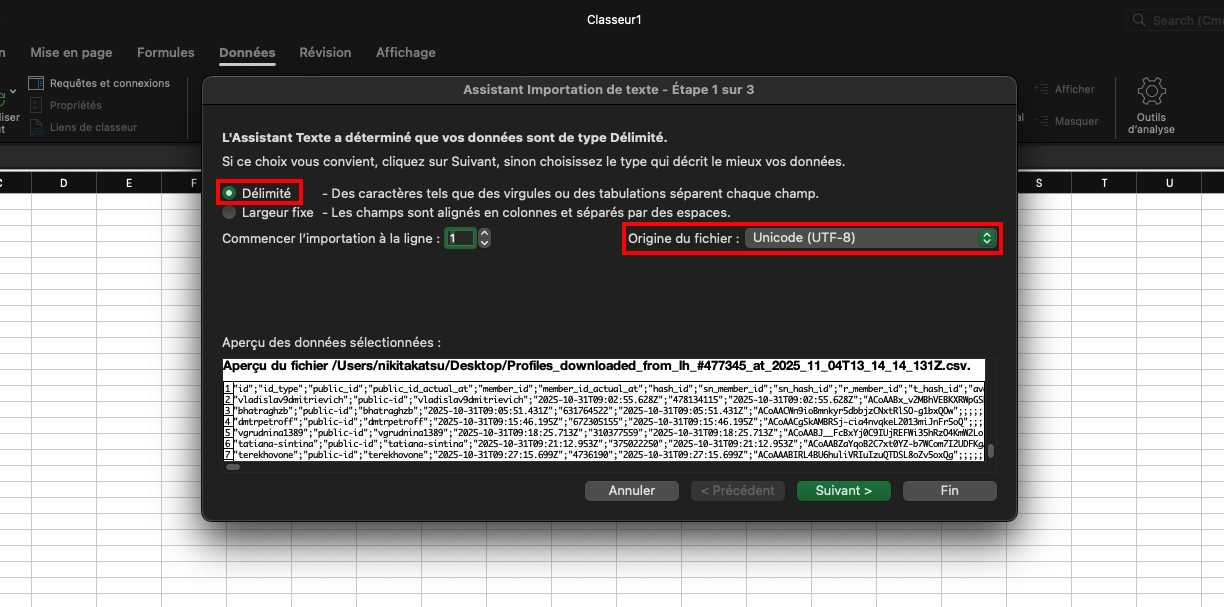Click the Suivant button
The width and height of the screenshot is (1224, 607).
(843, 490)
